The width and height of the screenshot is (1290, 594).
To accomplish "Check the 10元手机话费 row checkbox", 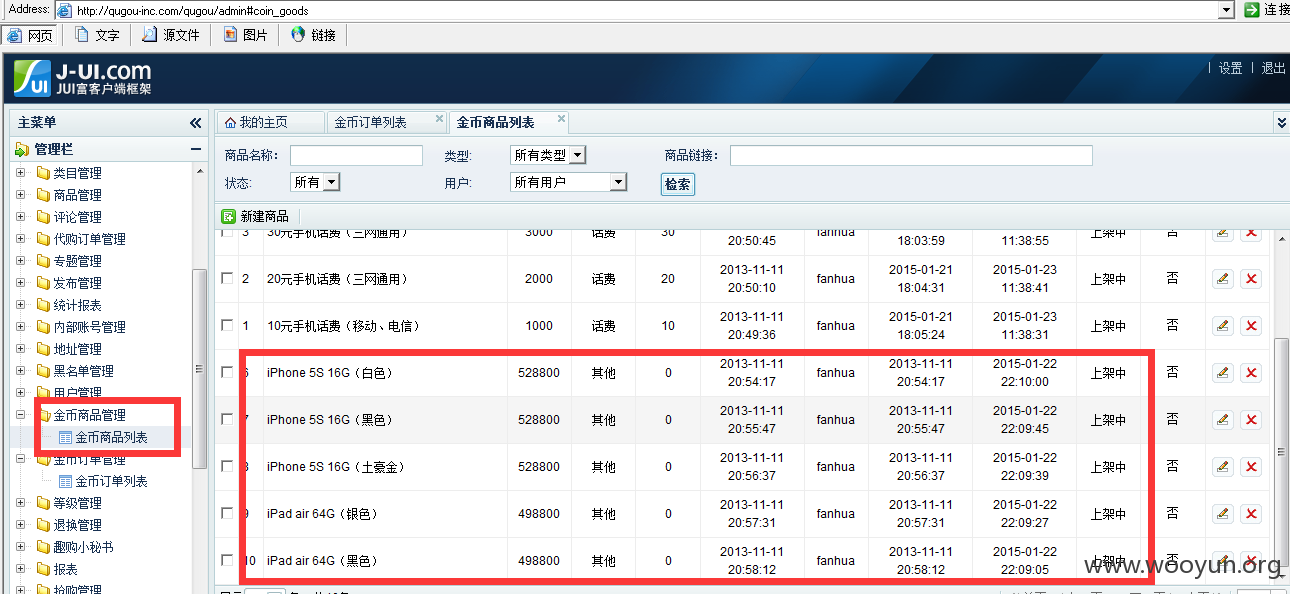I will tap(227, 325).
